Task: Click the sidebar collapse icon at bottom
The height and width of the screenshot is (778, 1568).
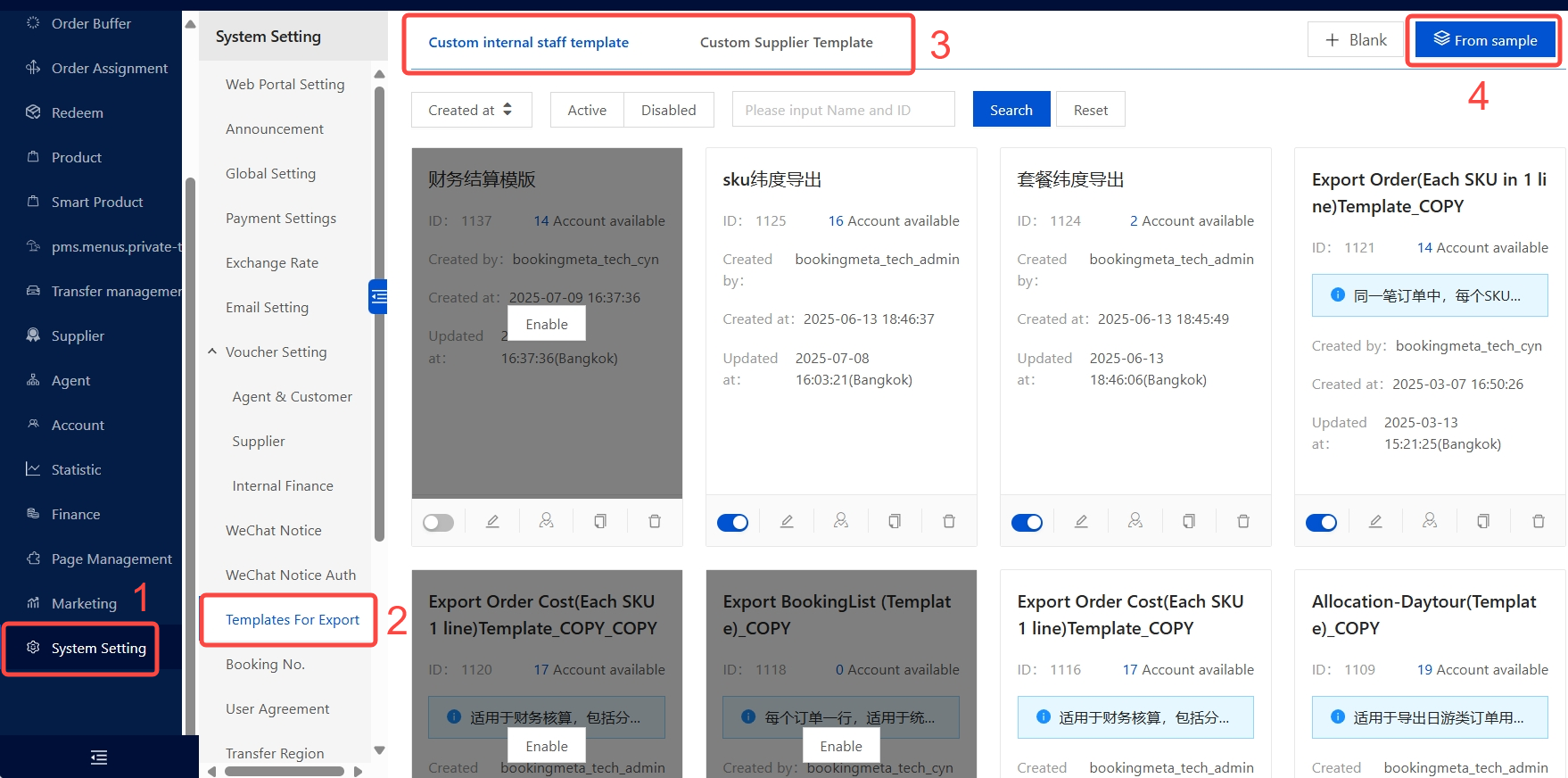Action: 99,757
